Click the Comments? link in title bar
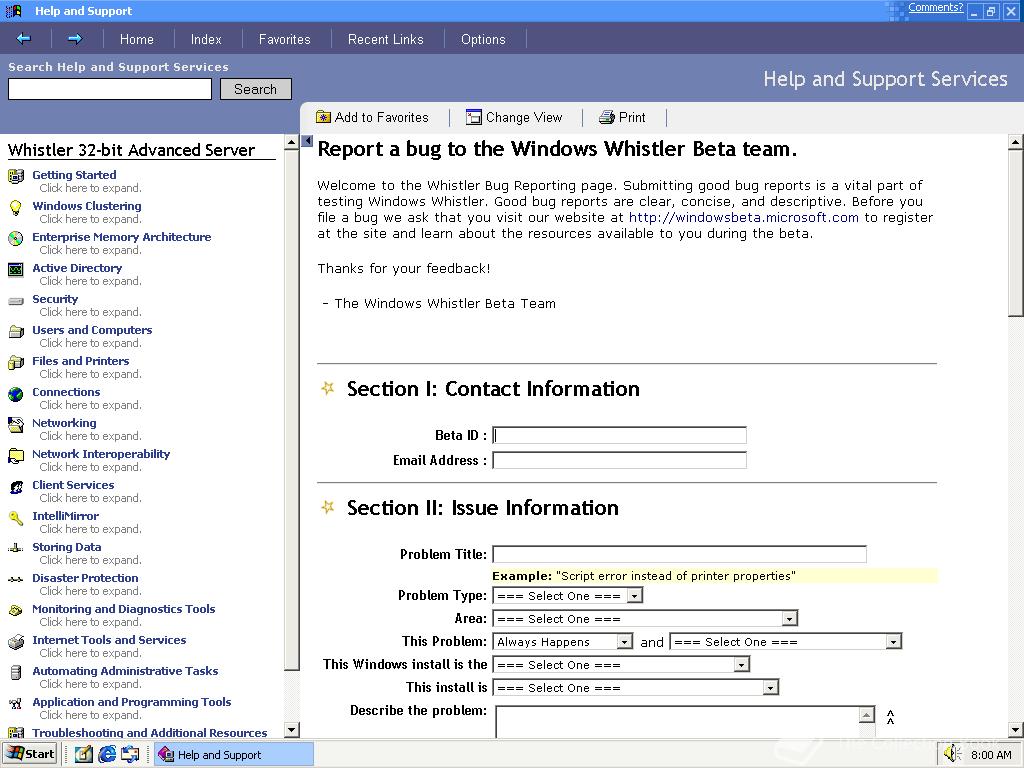Screen dimensions: 1024x768 click(x=935, y=7)
